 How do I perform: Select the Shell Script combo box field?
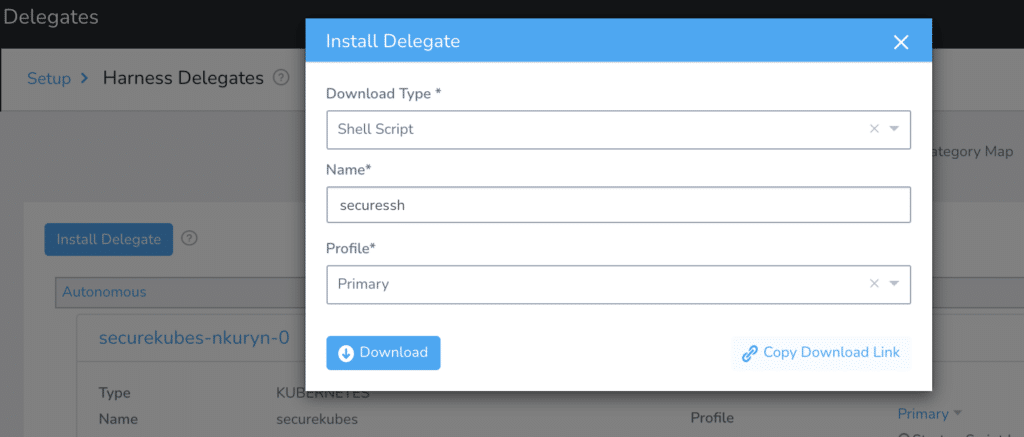tap(618, 129)
